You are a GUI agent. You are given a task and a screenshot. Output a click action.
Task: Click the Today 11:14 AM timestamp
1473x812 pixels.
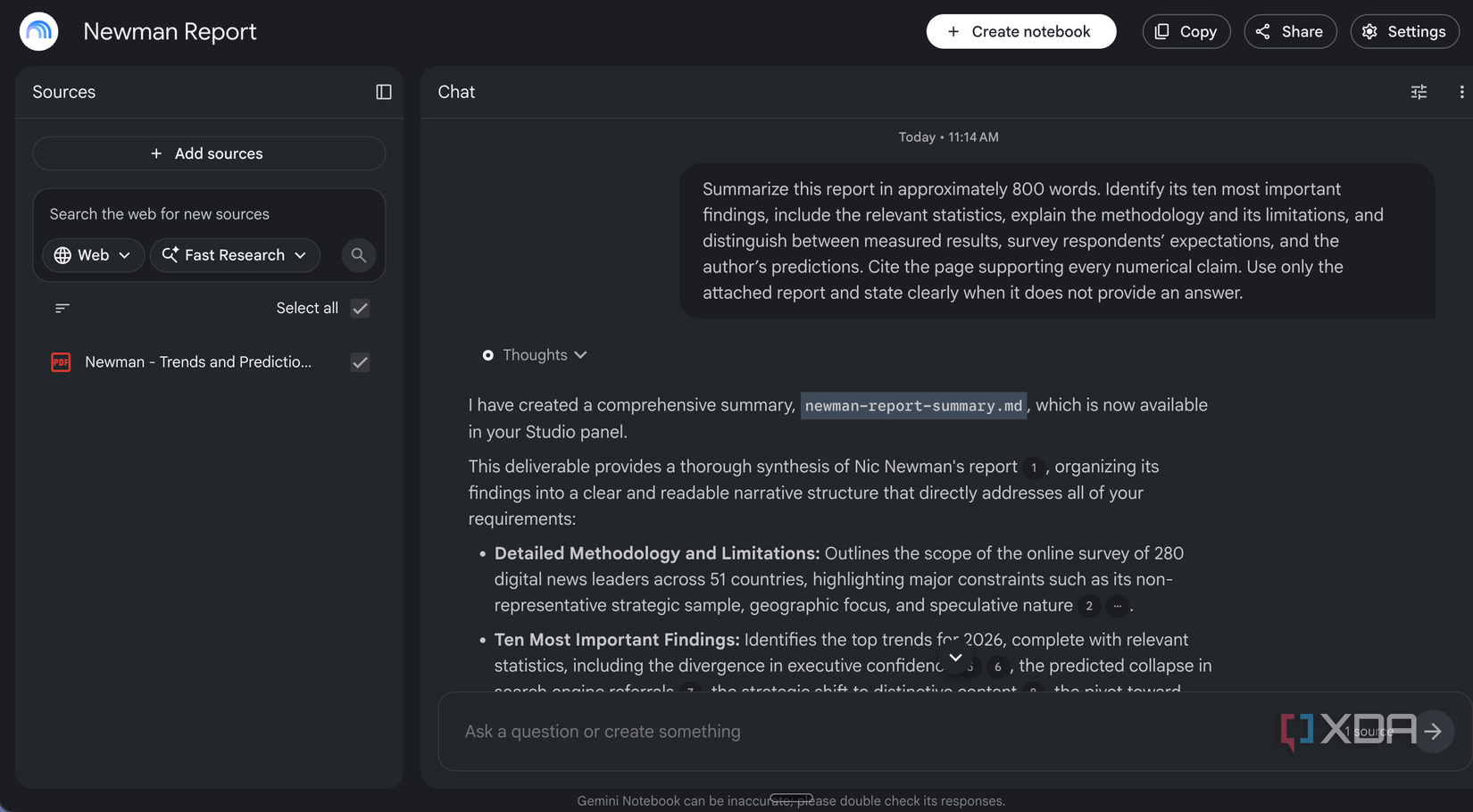pos(948,137)
